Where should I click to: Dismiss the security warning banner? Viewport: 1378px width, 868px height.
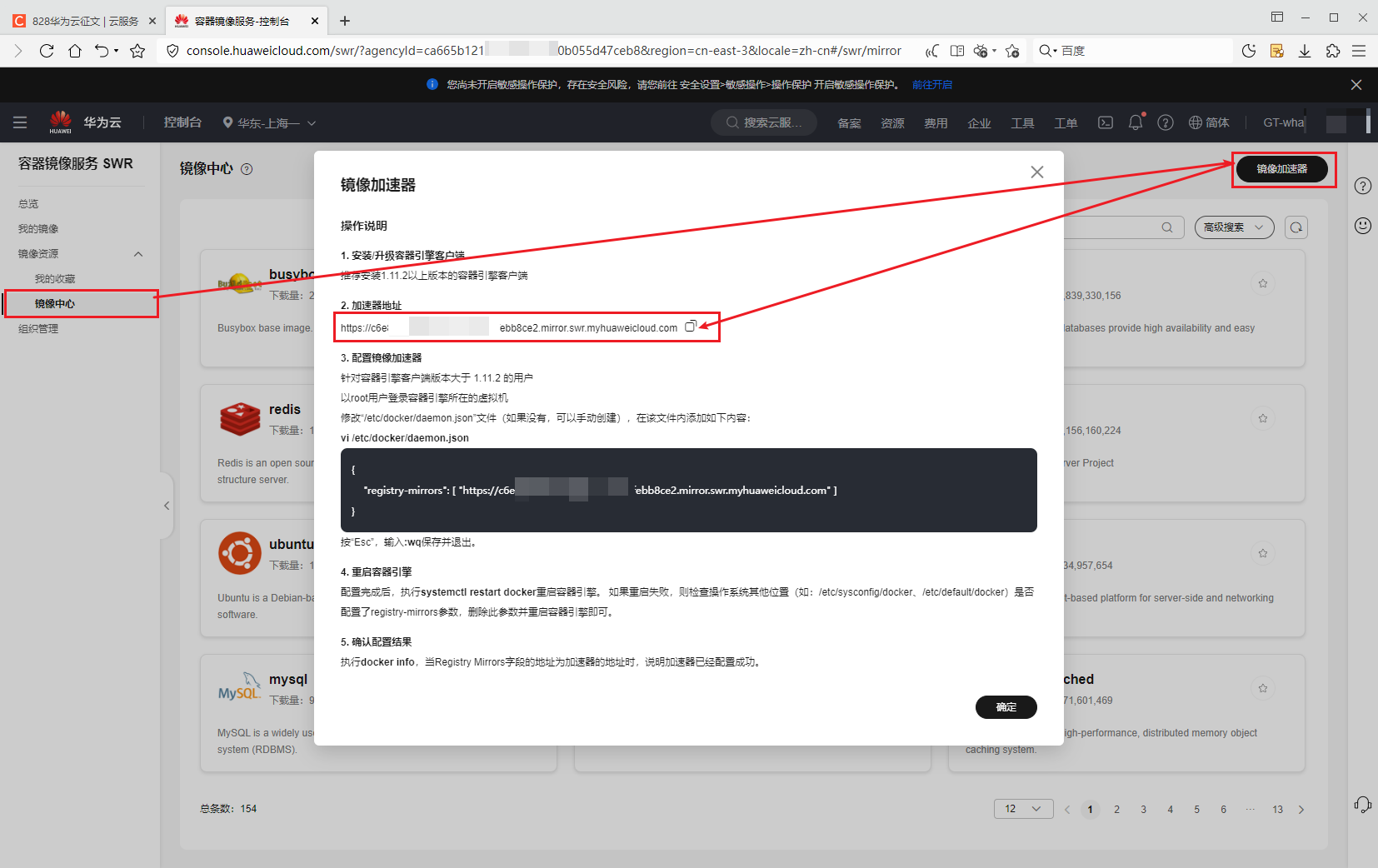(x=1356, y=85)
